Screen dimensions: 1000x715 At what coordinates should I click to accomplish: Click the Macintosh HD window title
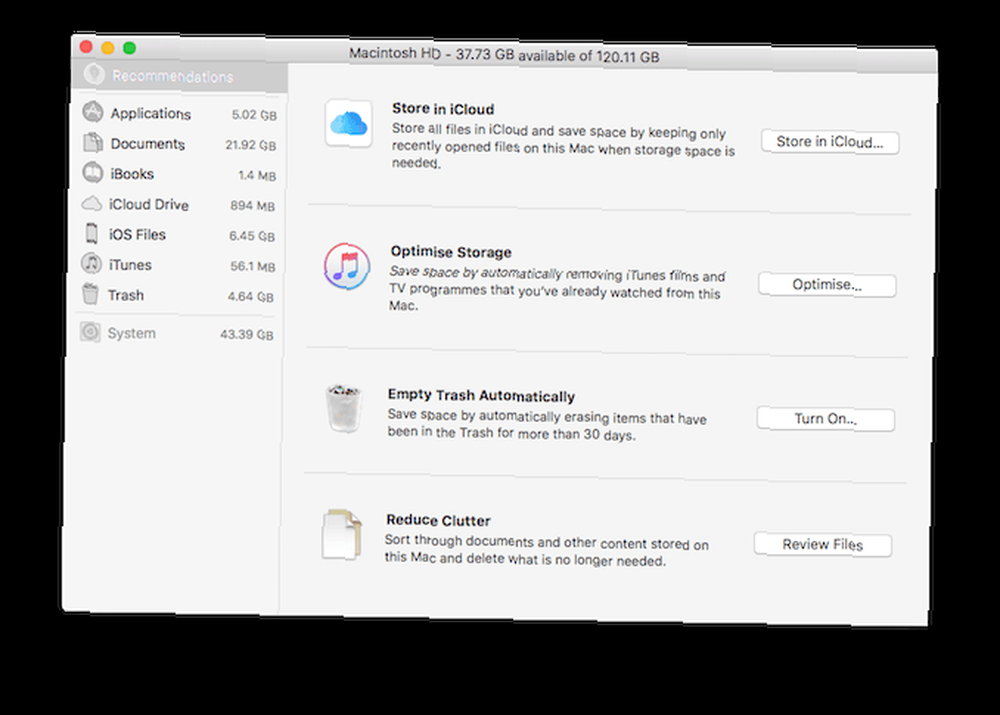pyautogui.click(x=504, y=55)
